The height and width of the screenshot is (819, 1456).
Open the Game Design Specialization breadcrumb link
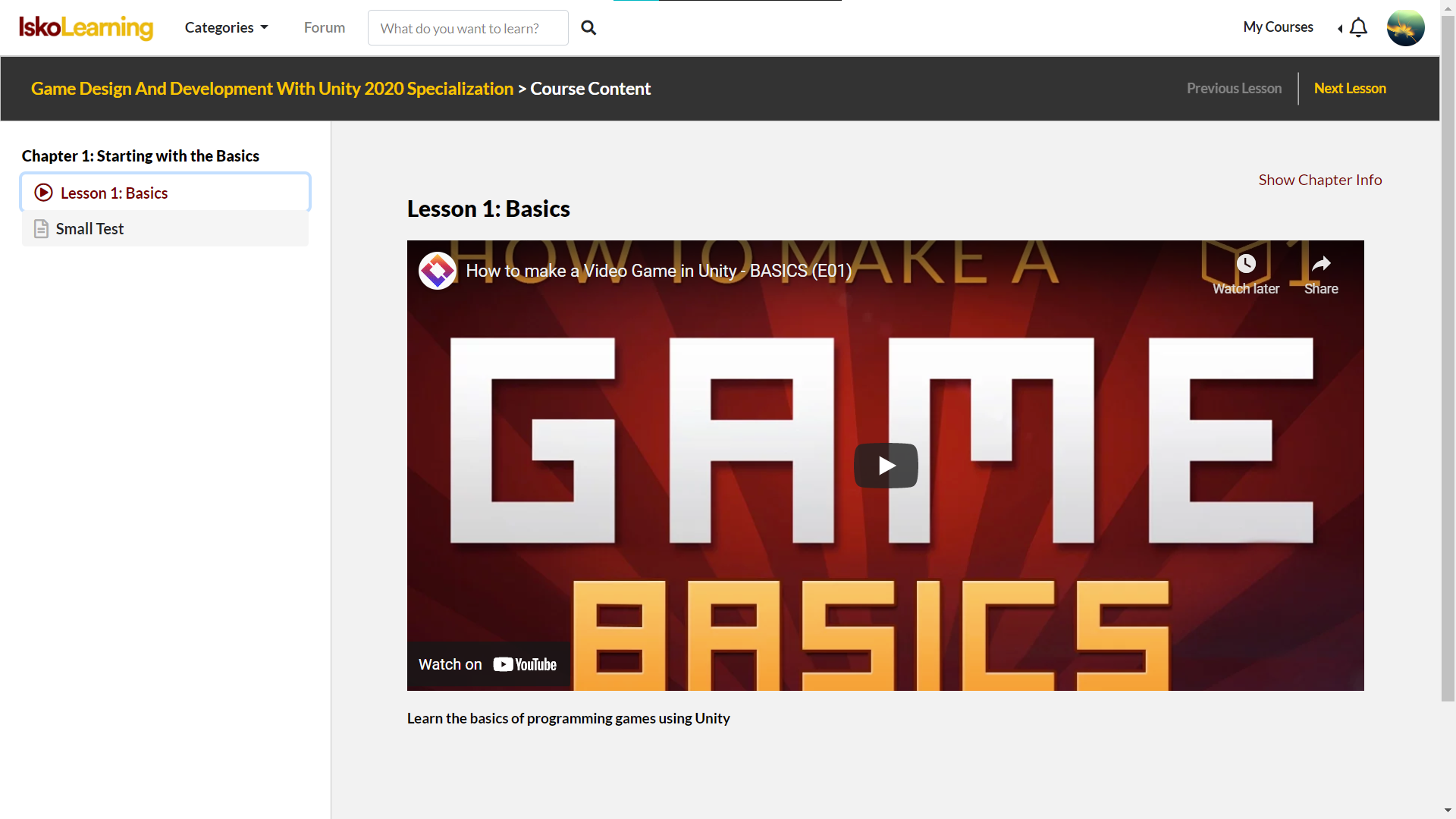point(272,89)
